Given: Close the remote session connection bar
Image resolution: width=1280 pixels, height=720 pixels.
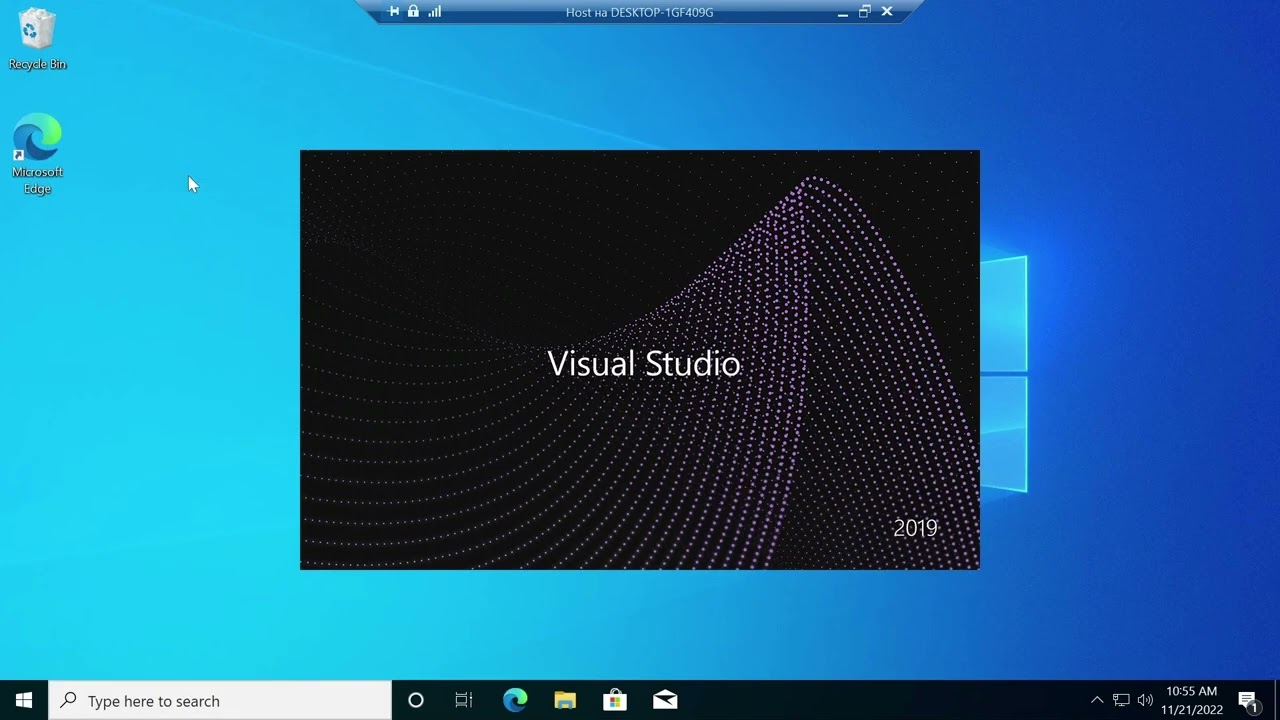Looking at the screenshot, I should click(x=887, y=12).
